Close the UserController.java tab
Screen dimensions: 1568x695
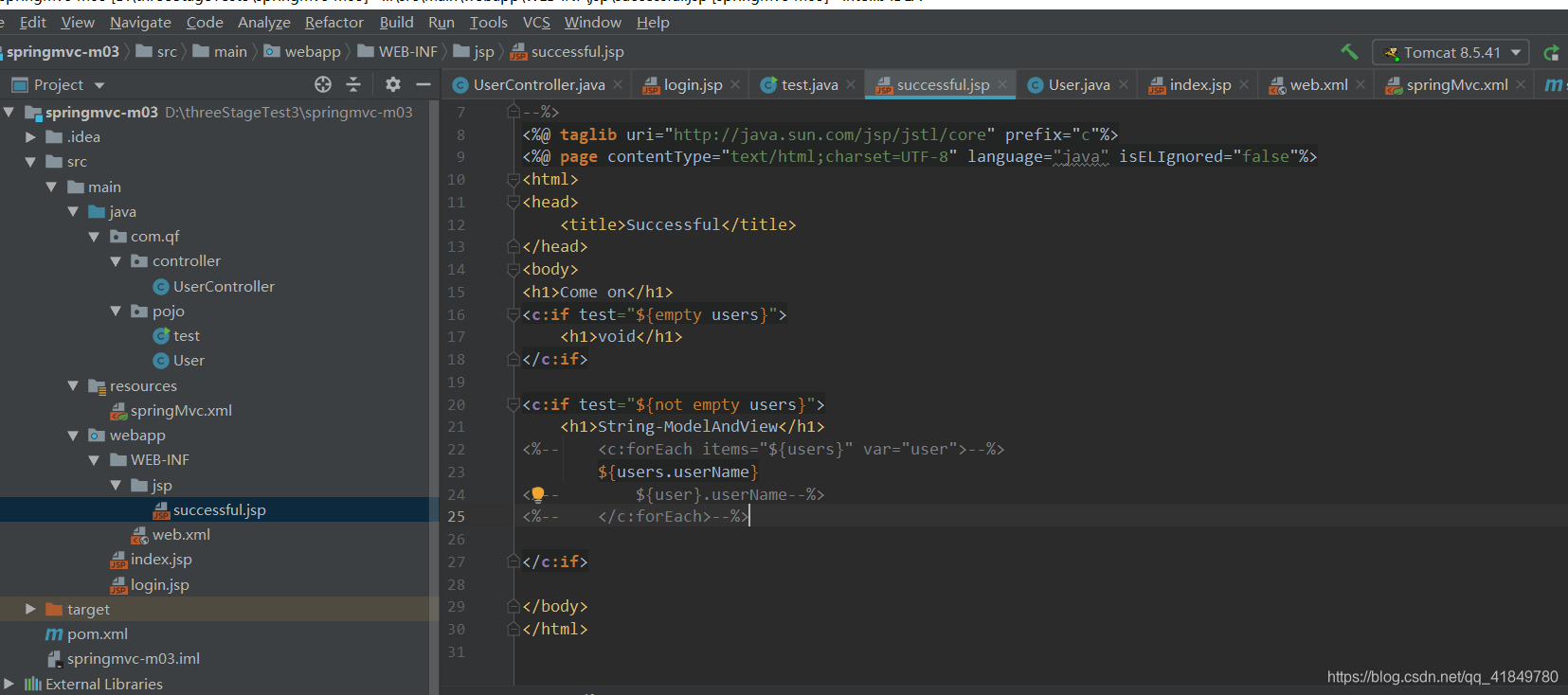[618, 84]
